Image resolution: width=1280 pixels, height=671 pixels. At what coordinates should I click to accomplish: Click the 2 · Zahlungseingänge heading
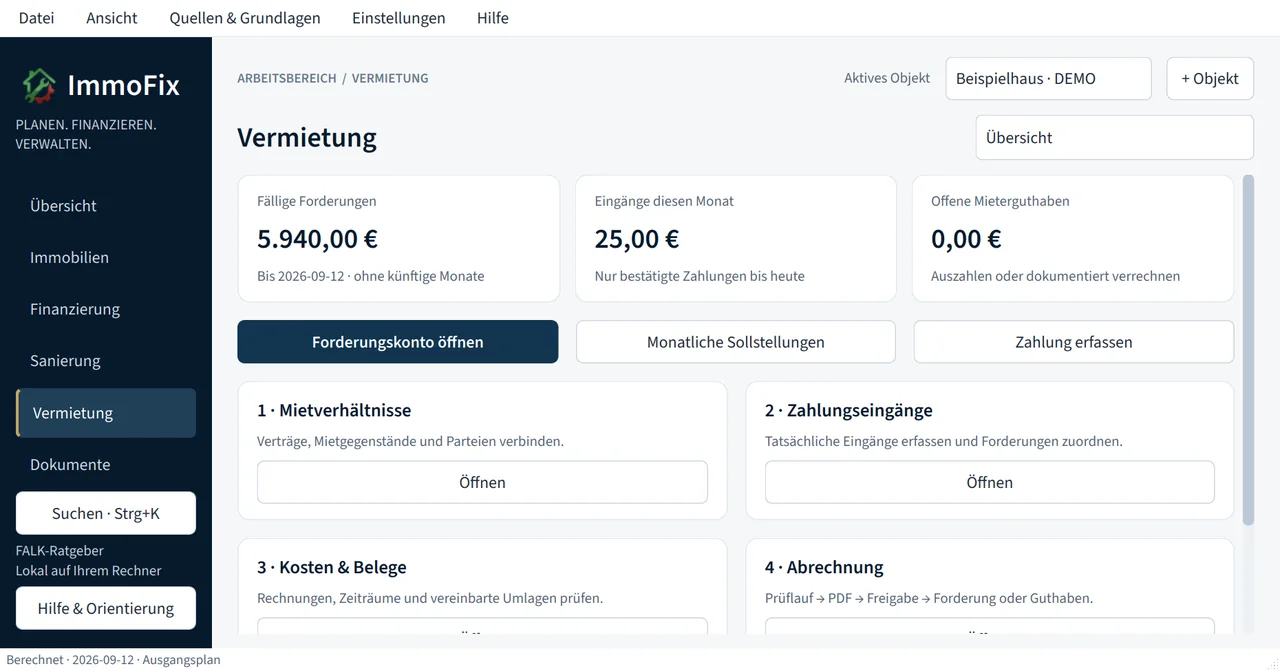849,410
